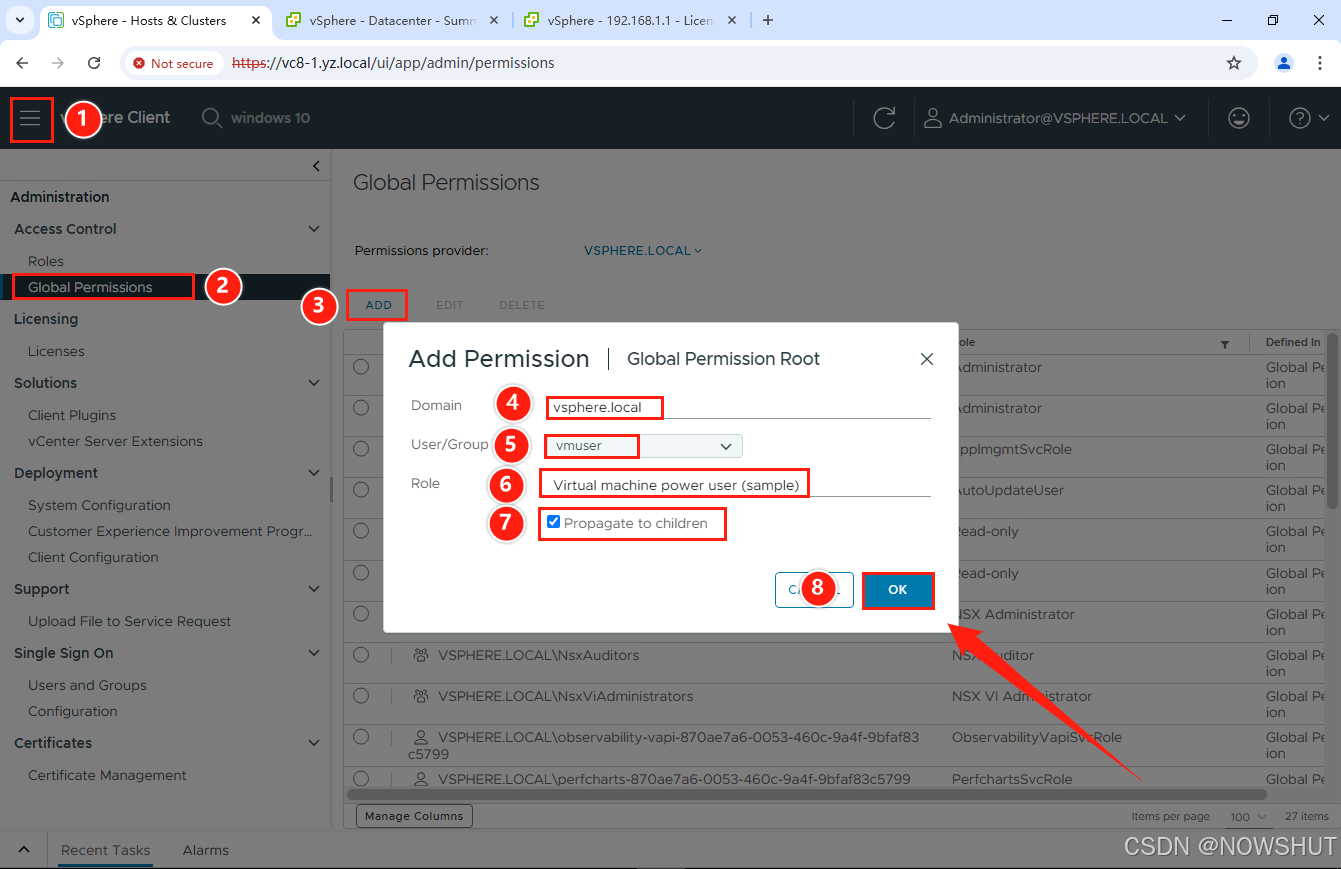Switch to the Alarms tab
1341x869 pixels.
206,850
